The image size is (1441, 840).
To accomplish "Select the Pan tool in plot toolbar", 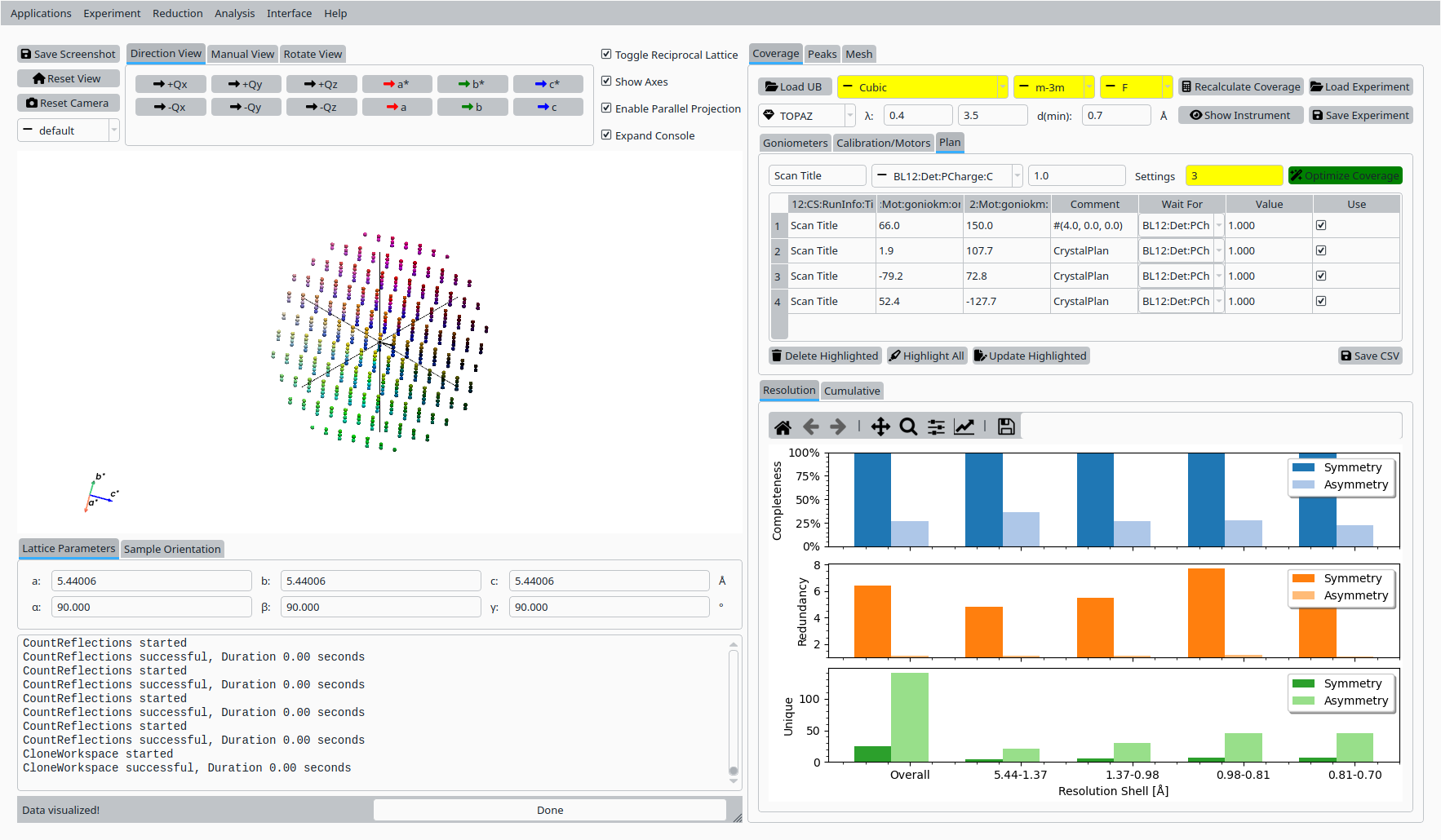I will 880,427.
